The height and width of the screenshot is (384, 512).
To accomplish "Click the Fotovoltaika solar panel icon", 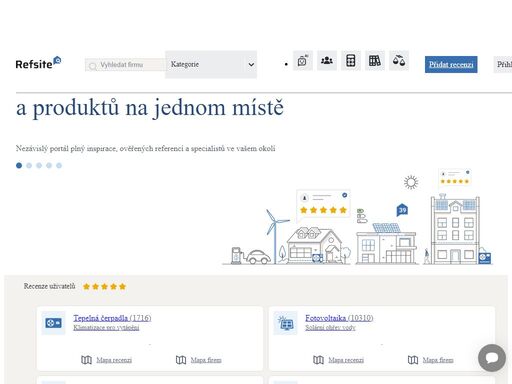I will 286,323.
